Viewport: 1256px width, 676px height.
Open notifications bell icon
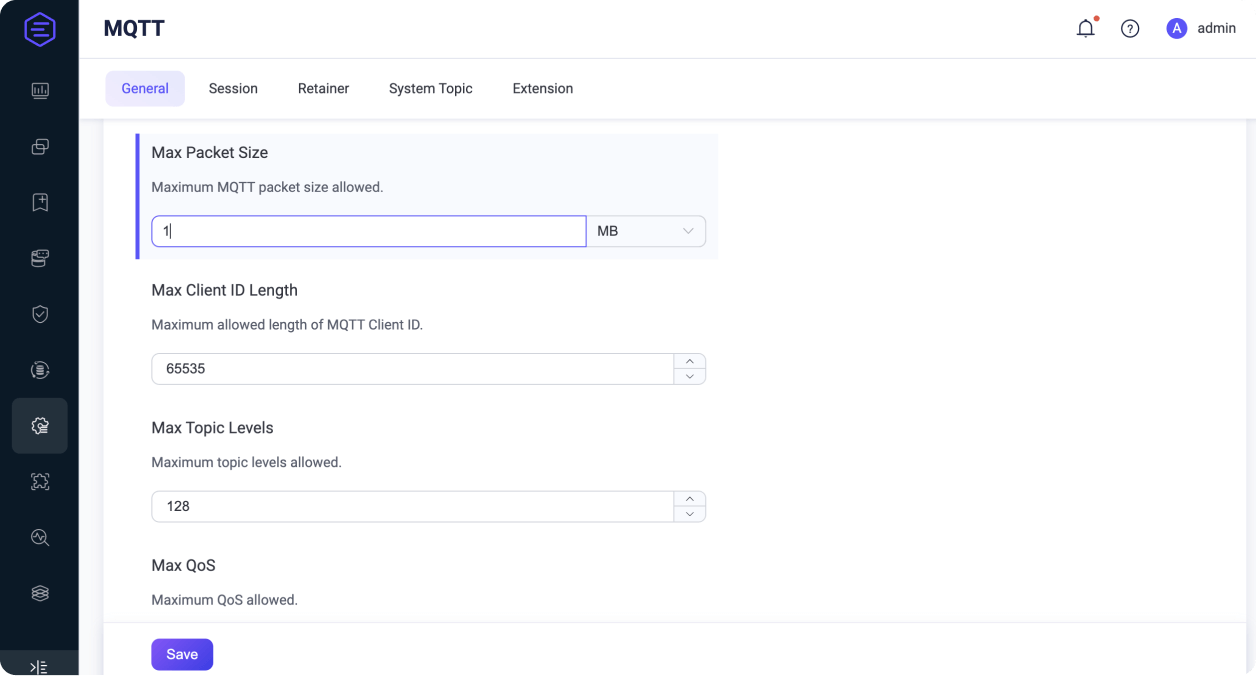click(x=1086, y=29)
